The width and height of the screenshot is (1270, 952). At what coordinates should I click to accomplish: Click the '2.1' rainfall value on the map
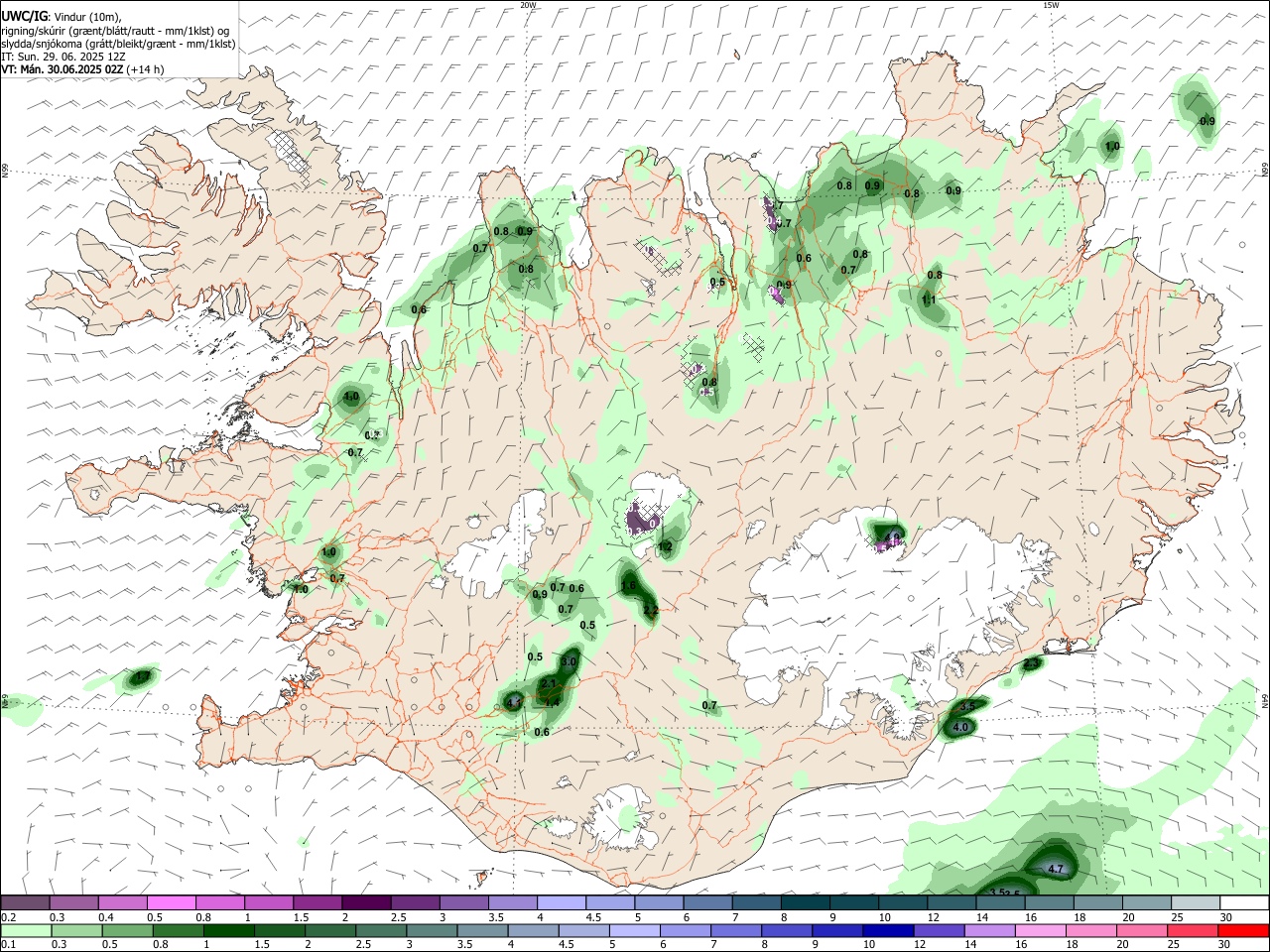pyautogui.click(x=549, y=684)
